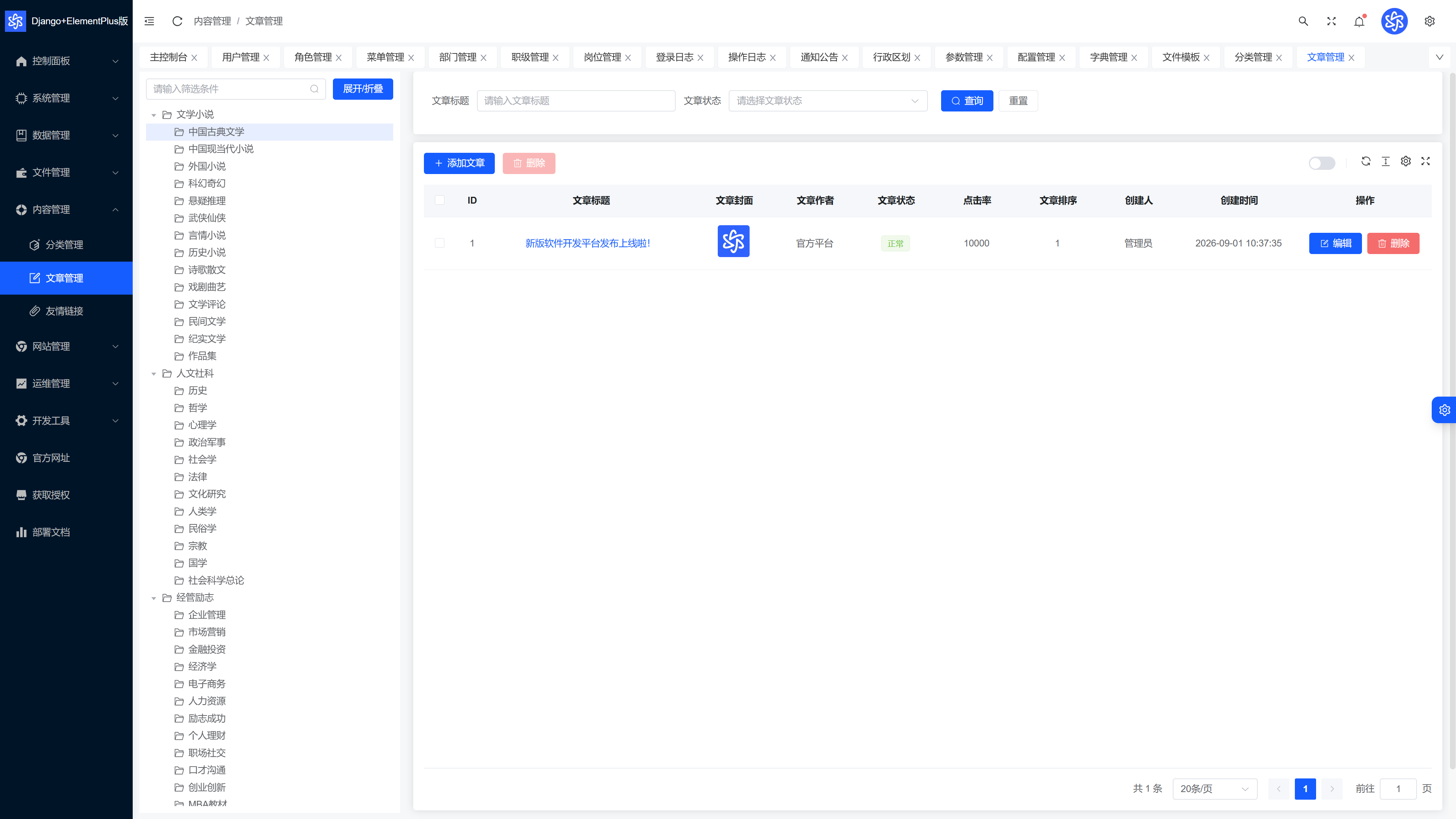1456x819 pixels.
Task: Refresh the article table with the refresh icon
Action: pyautogui.click(x=1365, y=161)
